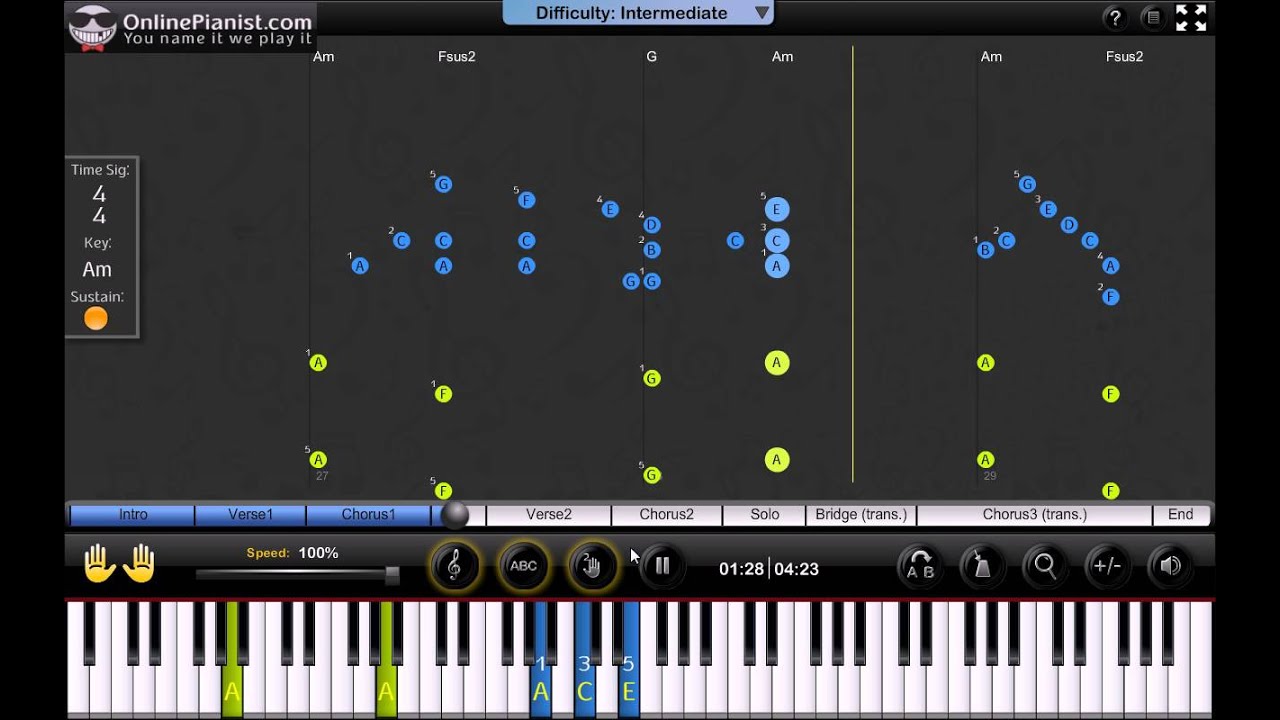This screenshot has height=720, width=1280.
Task: Mute the sound speaker icon
Action: pyautogui.click(x=1170, y=566)
